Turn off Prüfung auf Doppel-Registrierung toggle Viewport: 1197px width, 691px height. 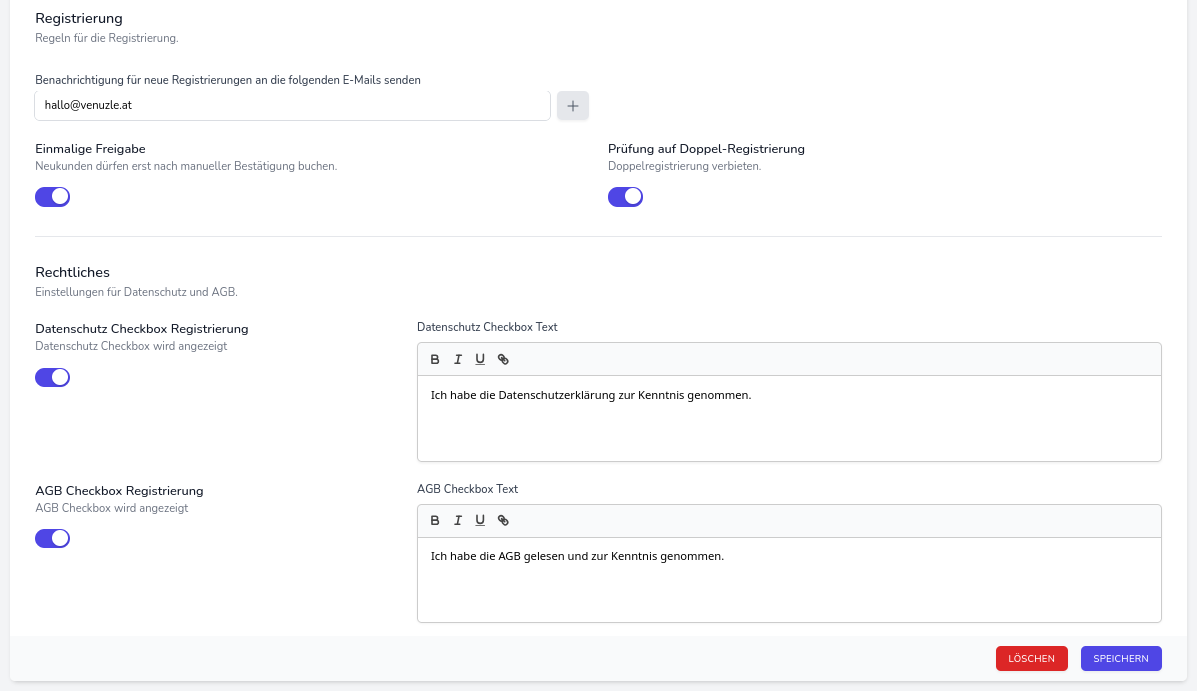[x=625, y=197]
